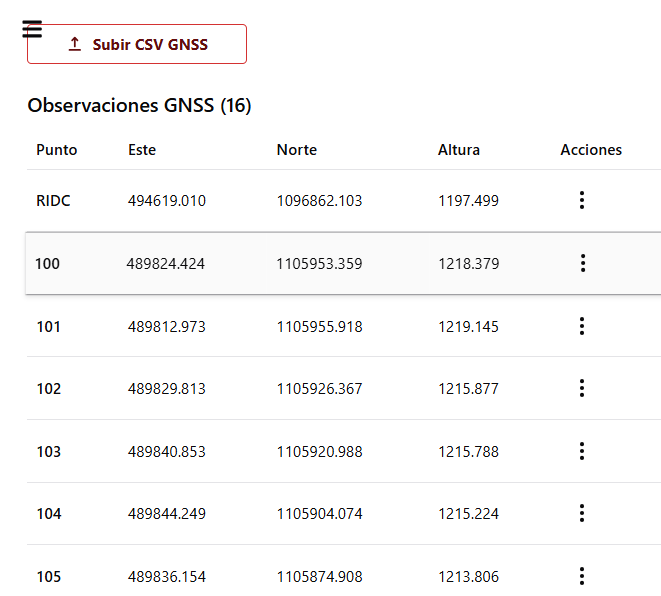The width and height of the screenshot is (661, 596).
Task: Click the Punto column header
Action: coord(56,150)
